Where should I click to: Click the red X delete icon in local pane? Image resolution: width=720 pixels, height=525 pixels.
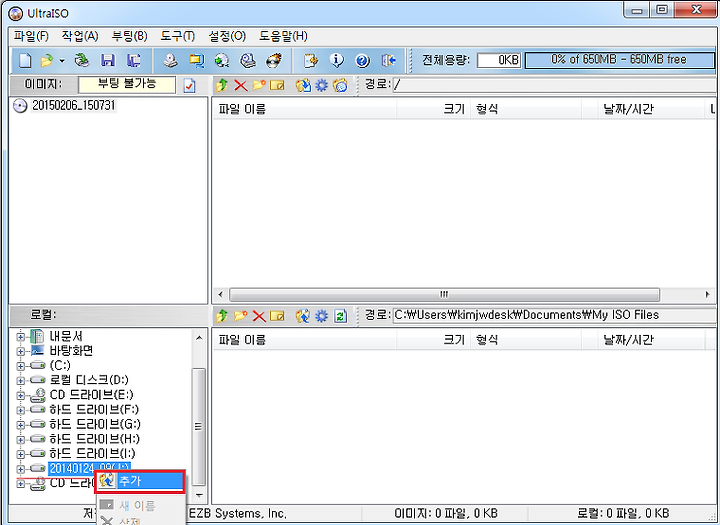pyautogui.click(x=259, y=316)
